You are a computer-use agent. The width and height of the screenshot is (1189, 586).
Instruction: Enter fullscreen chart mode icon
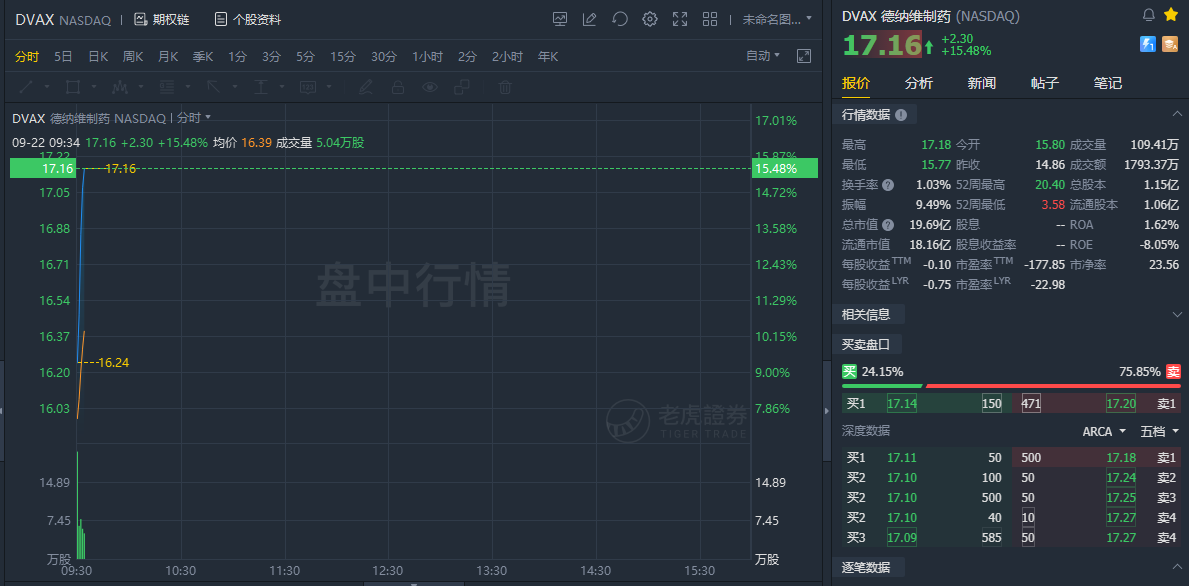pos(680,19)
